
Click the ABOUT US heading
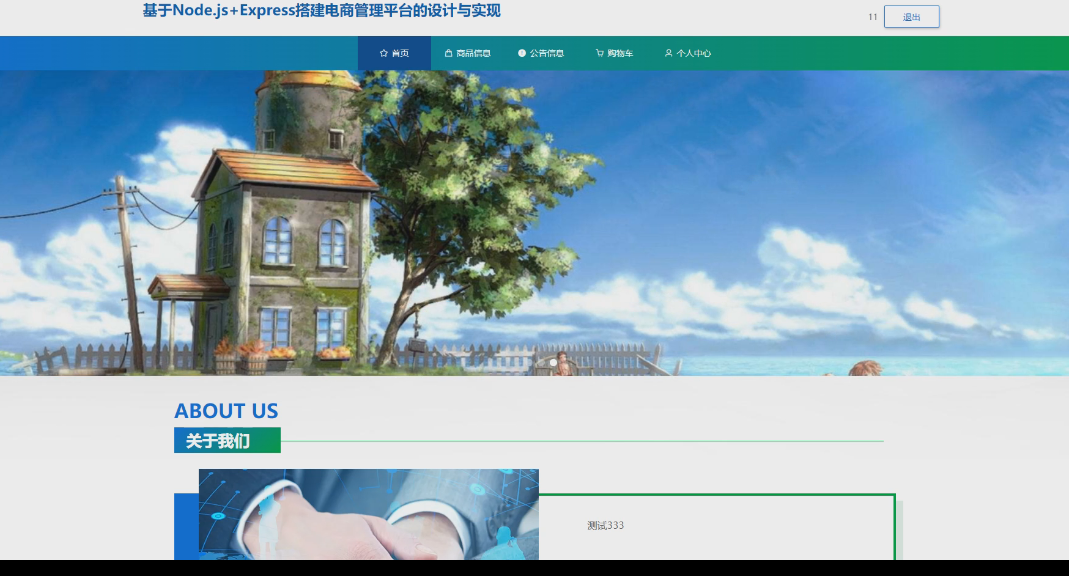[226, 411]
